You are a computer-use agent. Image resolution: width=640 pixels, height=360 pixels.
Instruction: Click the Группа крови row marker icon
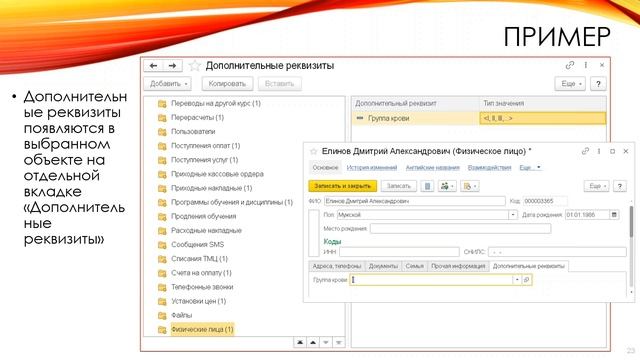[360, 118]
